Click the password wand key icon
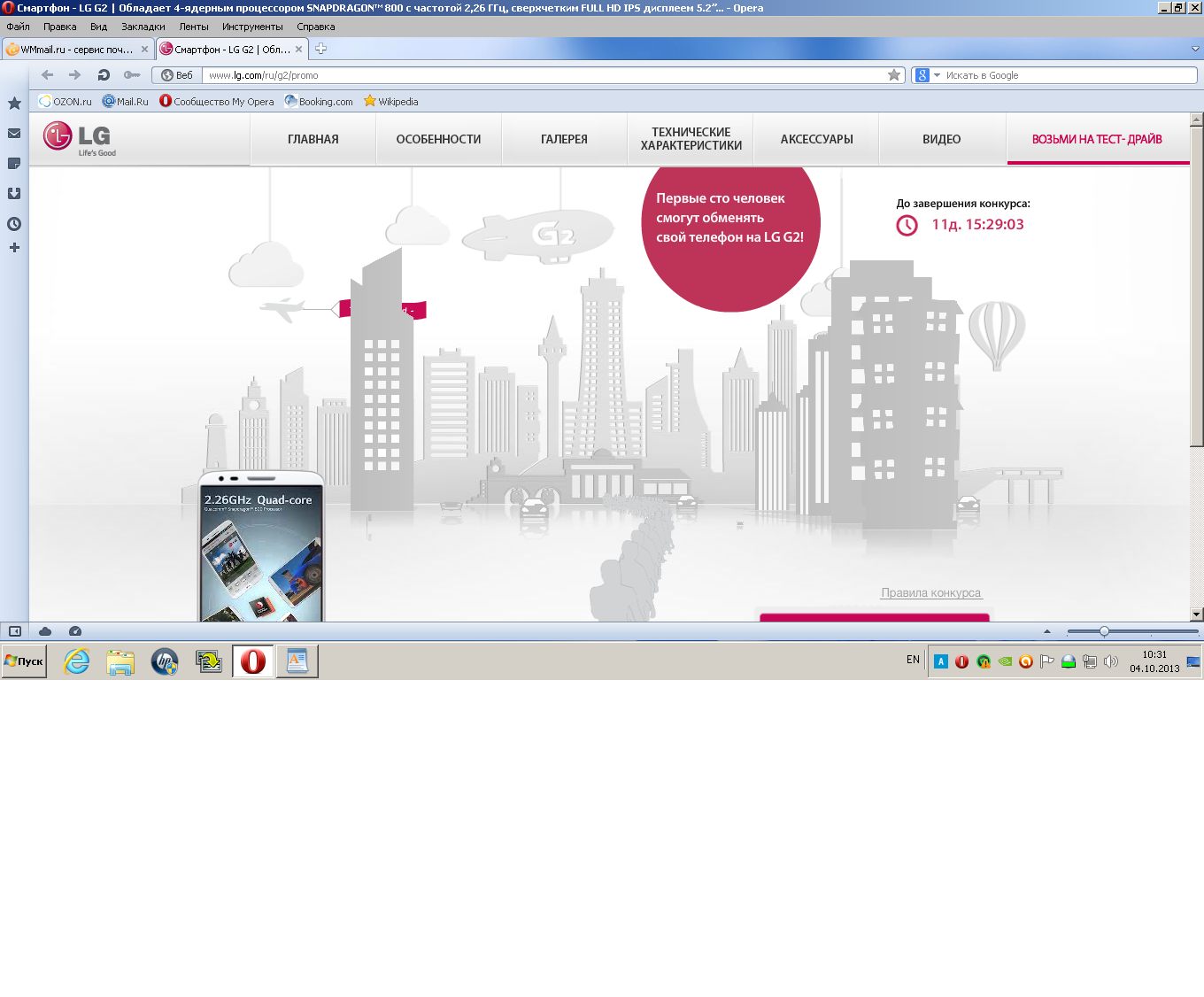1204x997 pixels. click(132, 75)
